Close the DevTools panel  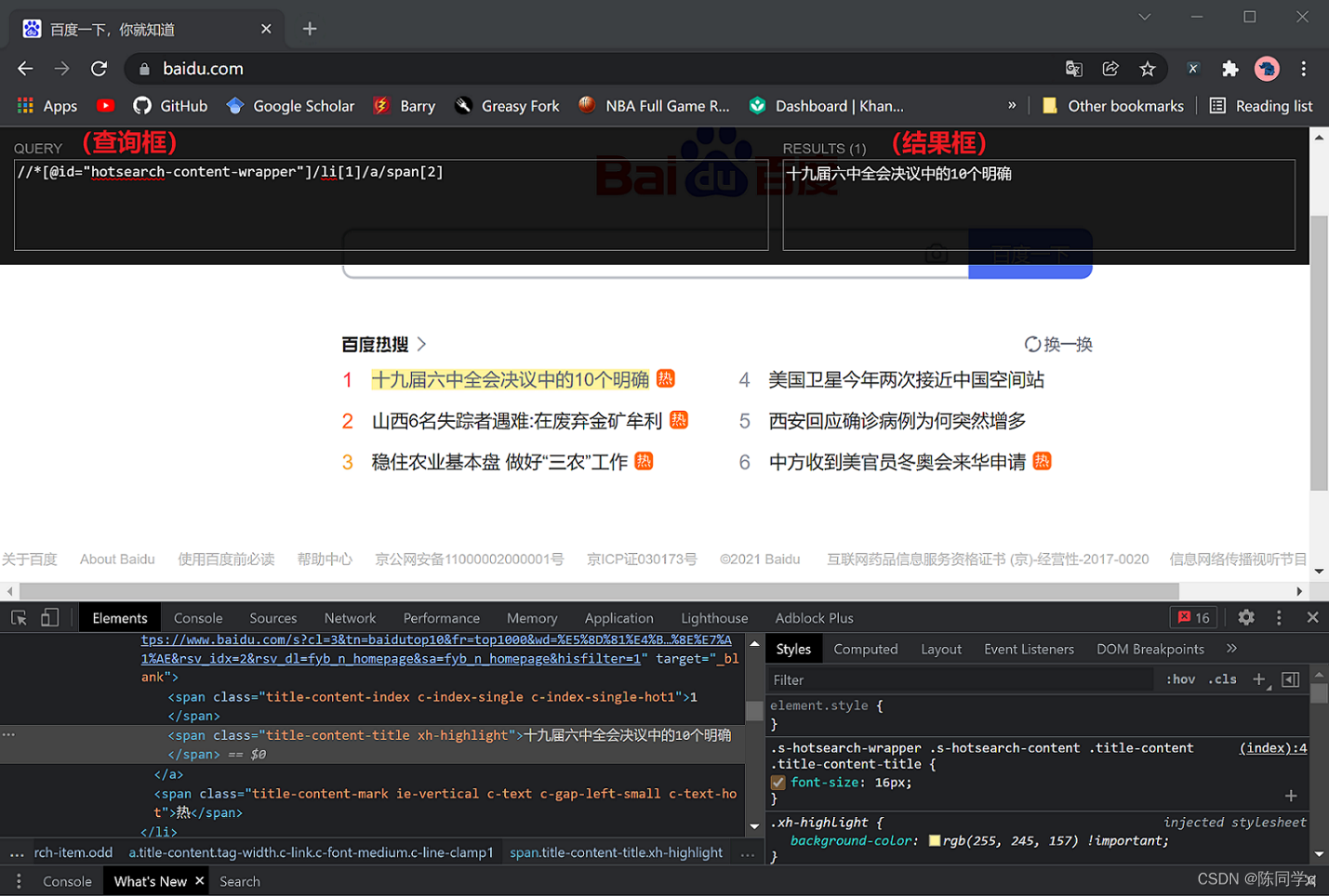point(1312,618)
